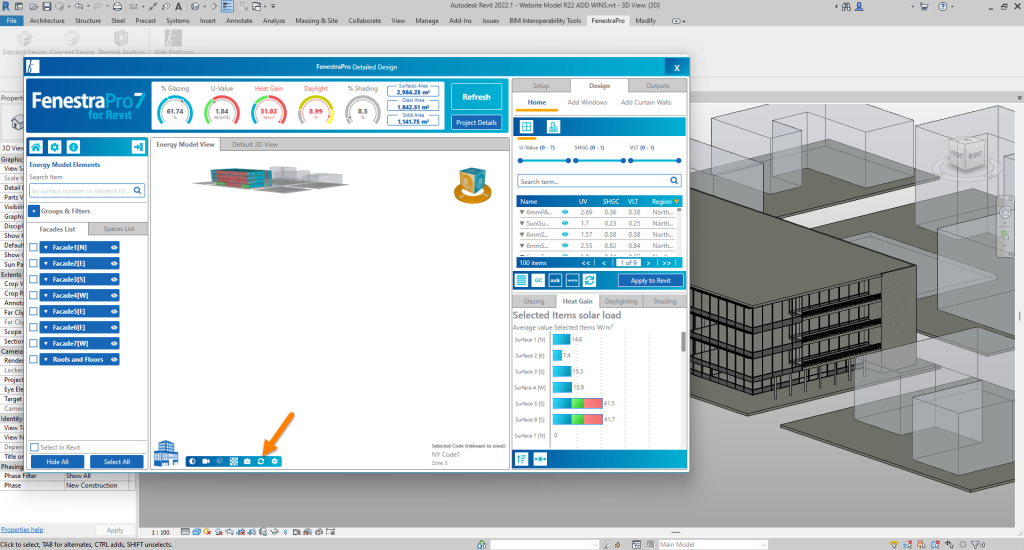The width and height of the screenshot is (1024, 550).
Task: Toggle eye icon on SunGu... glazing row
Action: [x=565, y=223]
